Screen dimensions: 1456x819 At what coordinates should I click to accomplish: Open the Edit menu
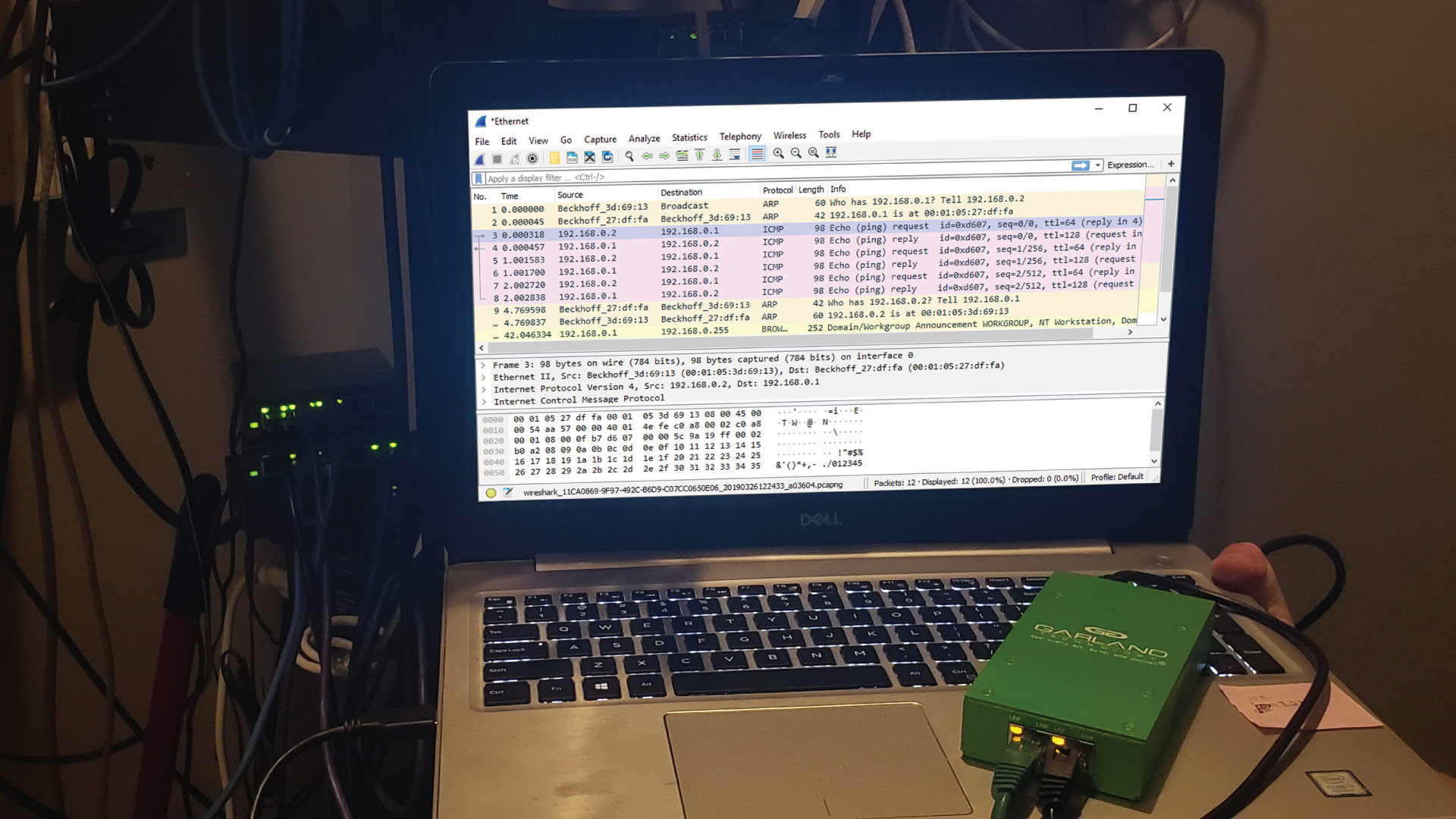click(x=509, y=141)
